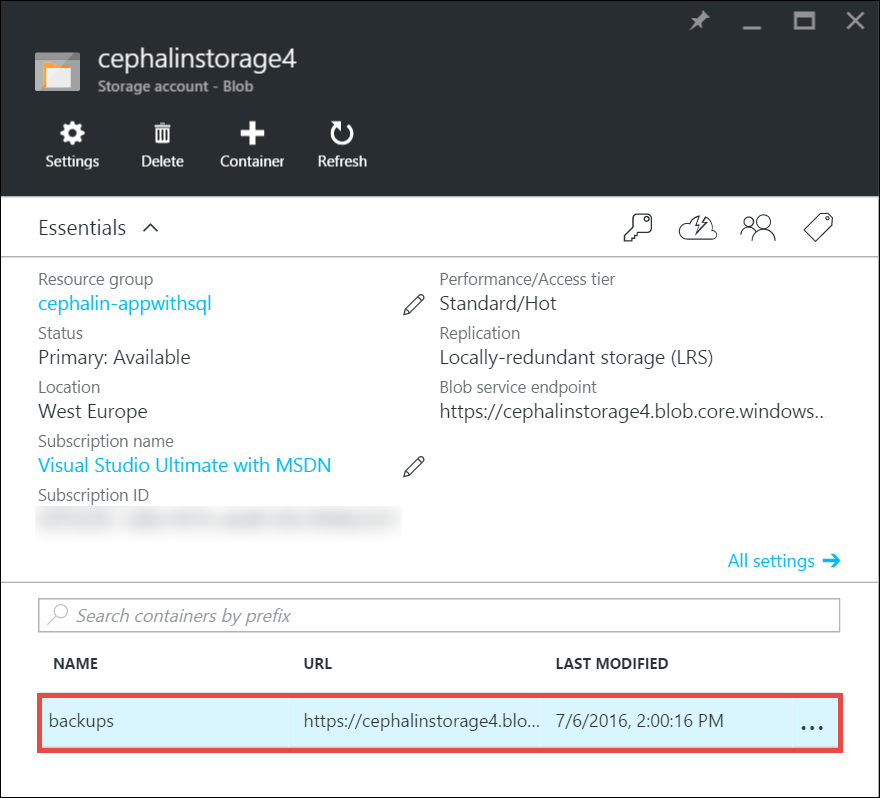Click the tags icon in Essentials
Viewport: 880px width, 798px height.
[819, 228]
